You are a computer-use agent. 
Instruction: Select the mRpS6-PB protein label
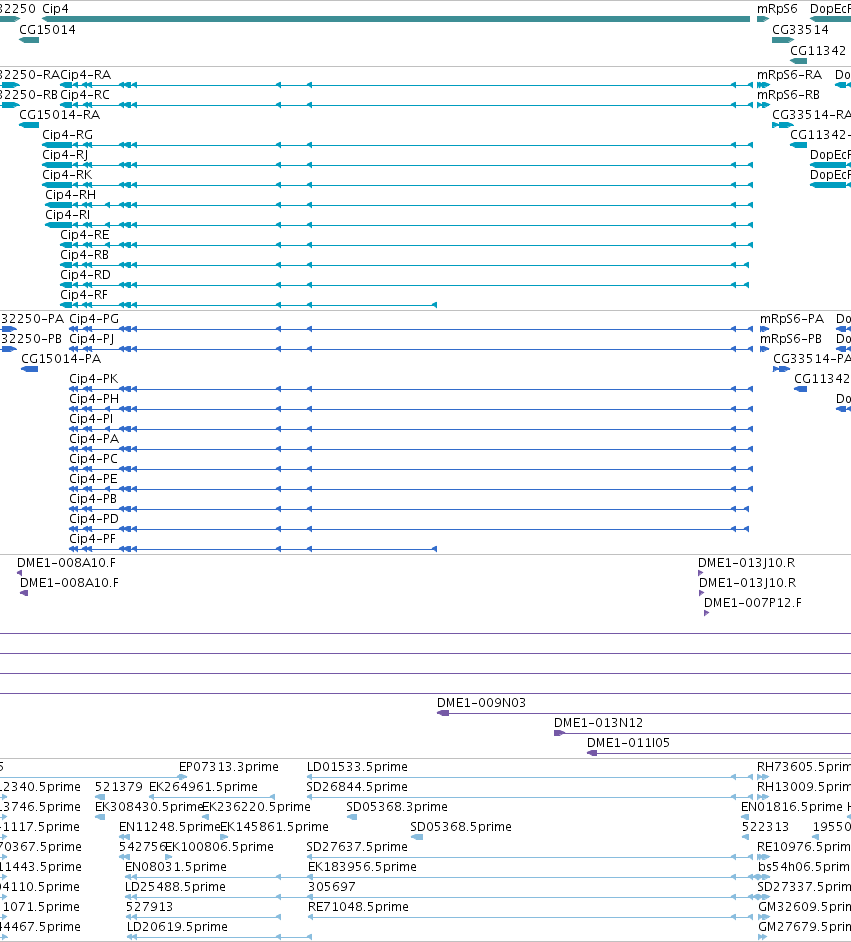[791, 339]
